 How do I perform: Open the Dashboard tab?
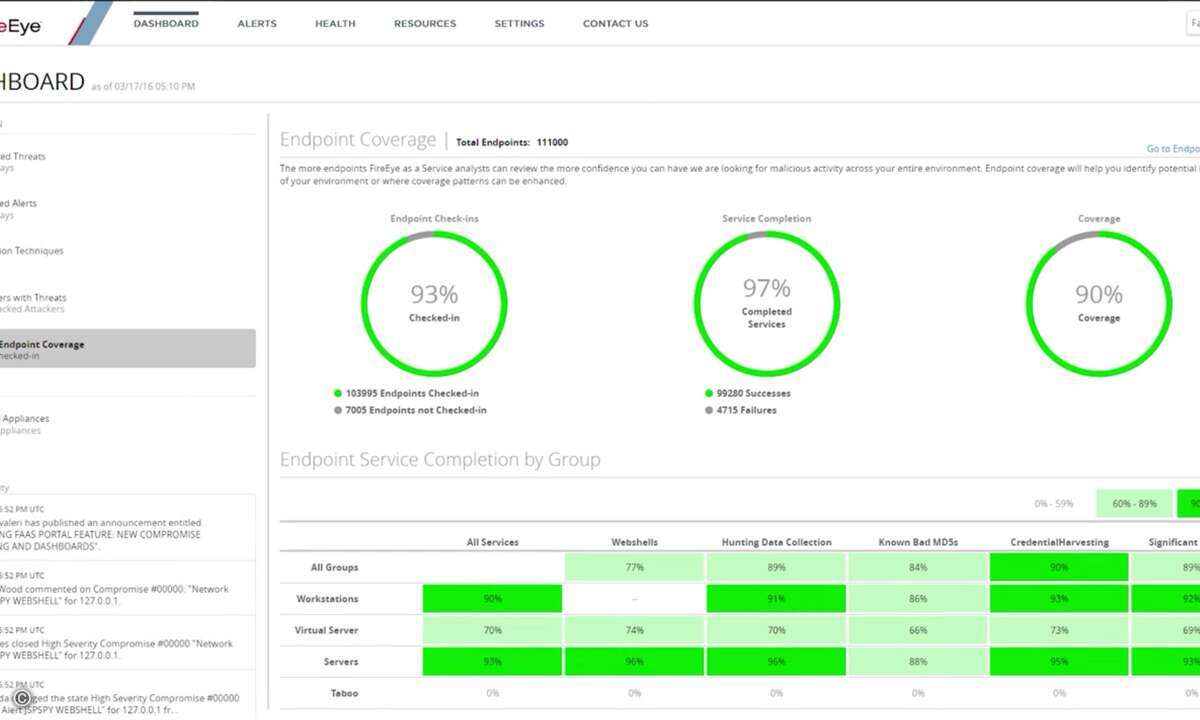click(x=166, y=23)
